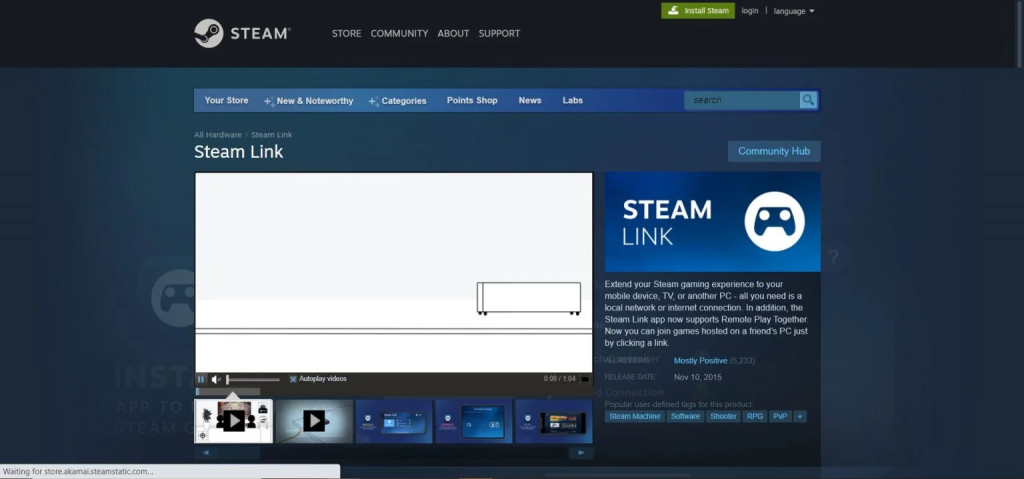Open the STORE header menu
This screenshot has height=479, width=1024.
[x=346, y=33]
